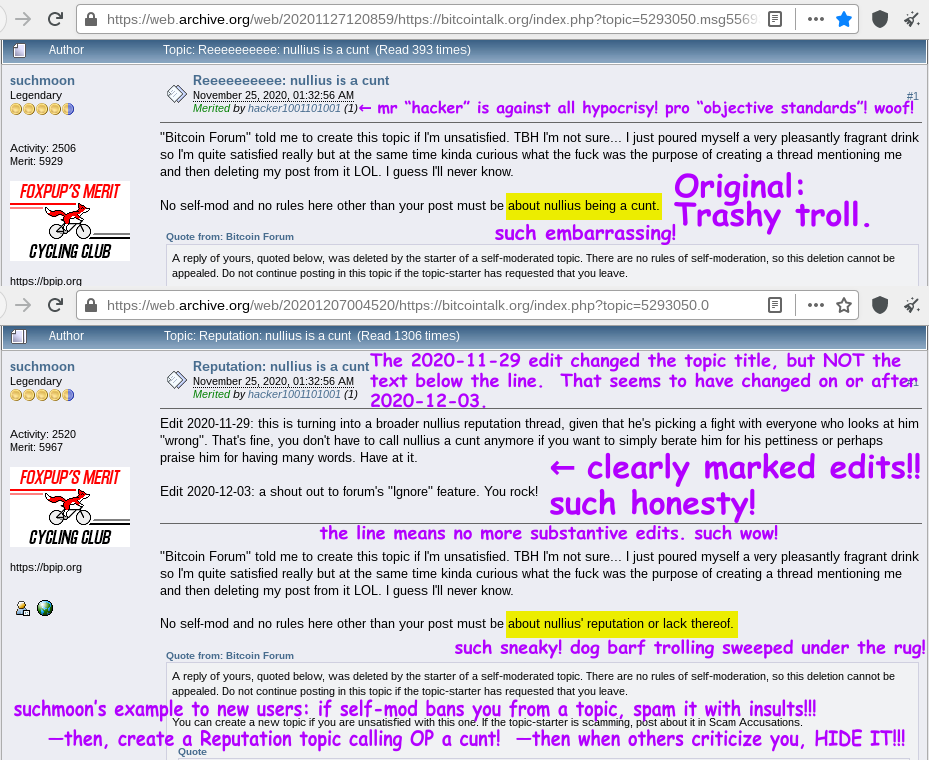The width and height of the screenshot is (929, 760).
Task: Toggle reader view in the top browser address bar
Action: tap(774, 20)
